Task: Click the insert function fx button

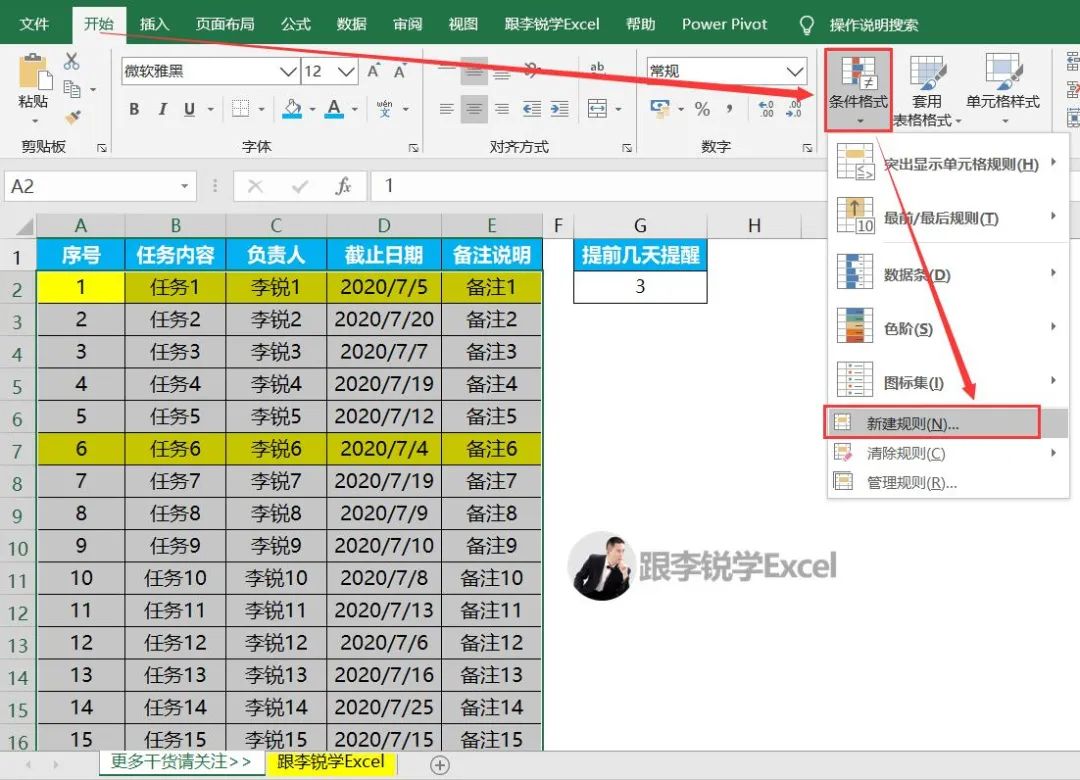Action: point(343,186)
